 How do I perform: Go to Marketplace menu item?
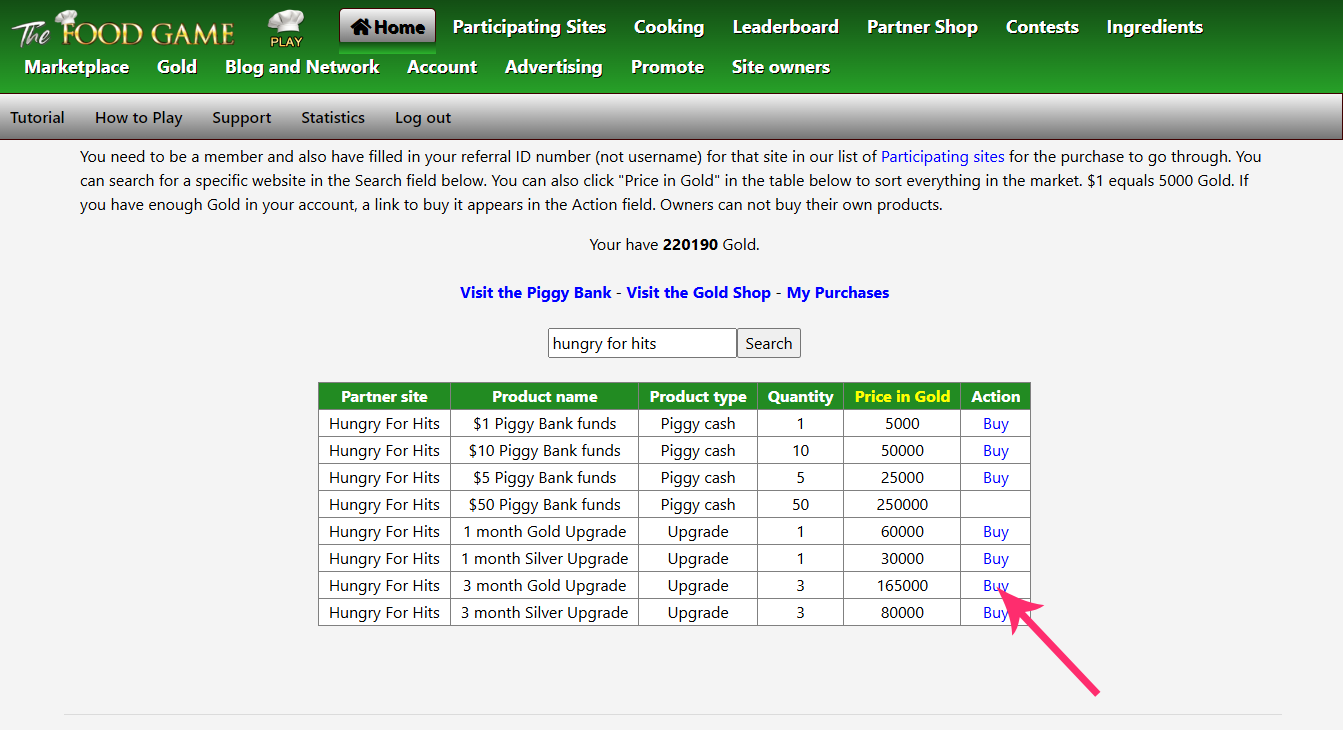tap(77, 67)
